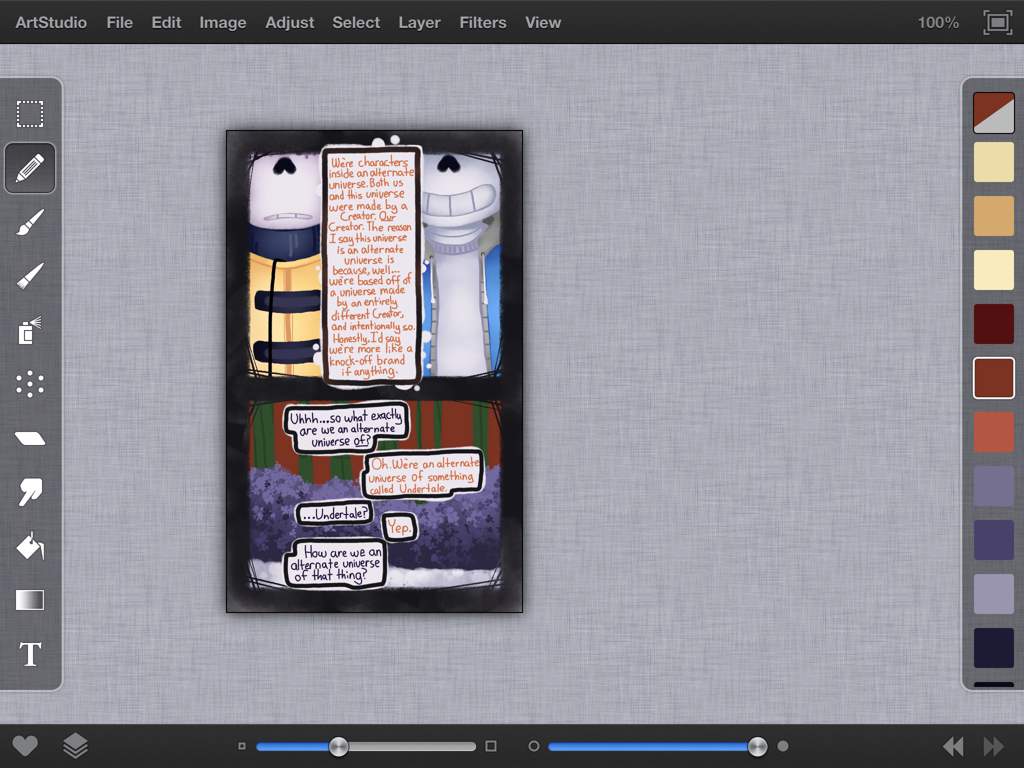The width and height of the screenshot is (1024, 768).
Task: Open the ArtStudio menu
Action: (51, 22)
